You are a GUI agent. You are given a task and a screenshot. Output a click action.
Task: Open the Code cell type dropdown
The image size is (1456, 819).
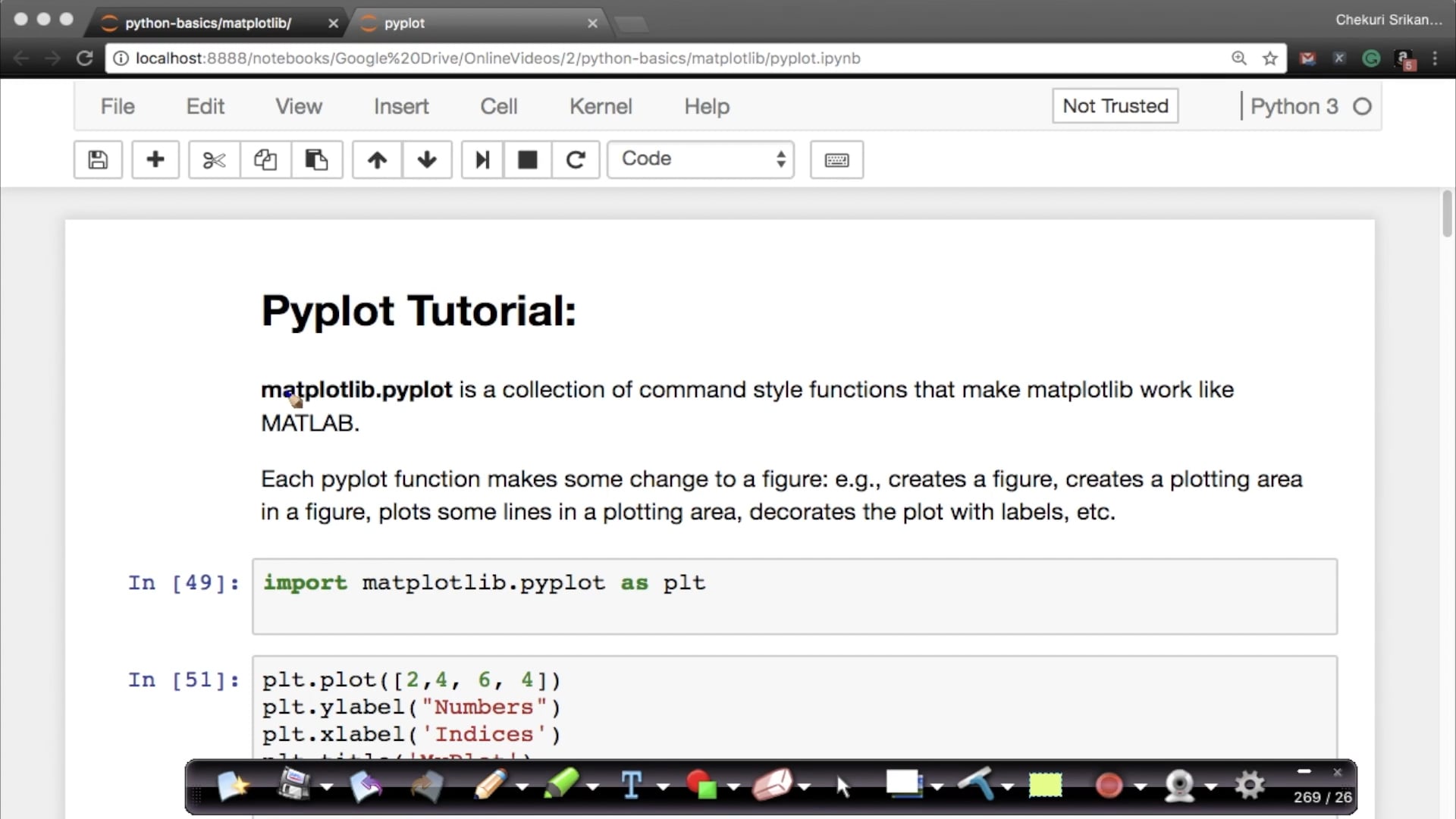(700, 159)
